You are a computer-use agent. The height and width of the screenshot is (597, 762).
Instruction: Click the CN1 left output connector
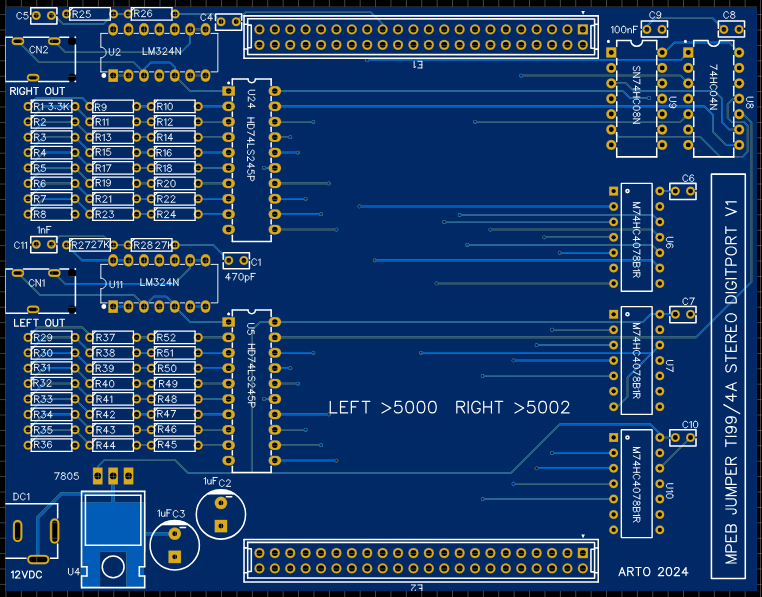point(38,291)
